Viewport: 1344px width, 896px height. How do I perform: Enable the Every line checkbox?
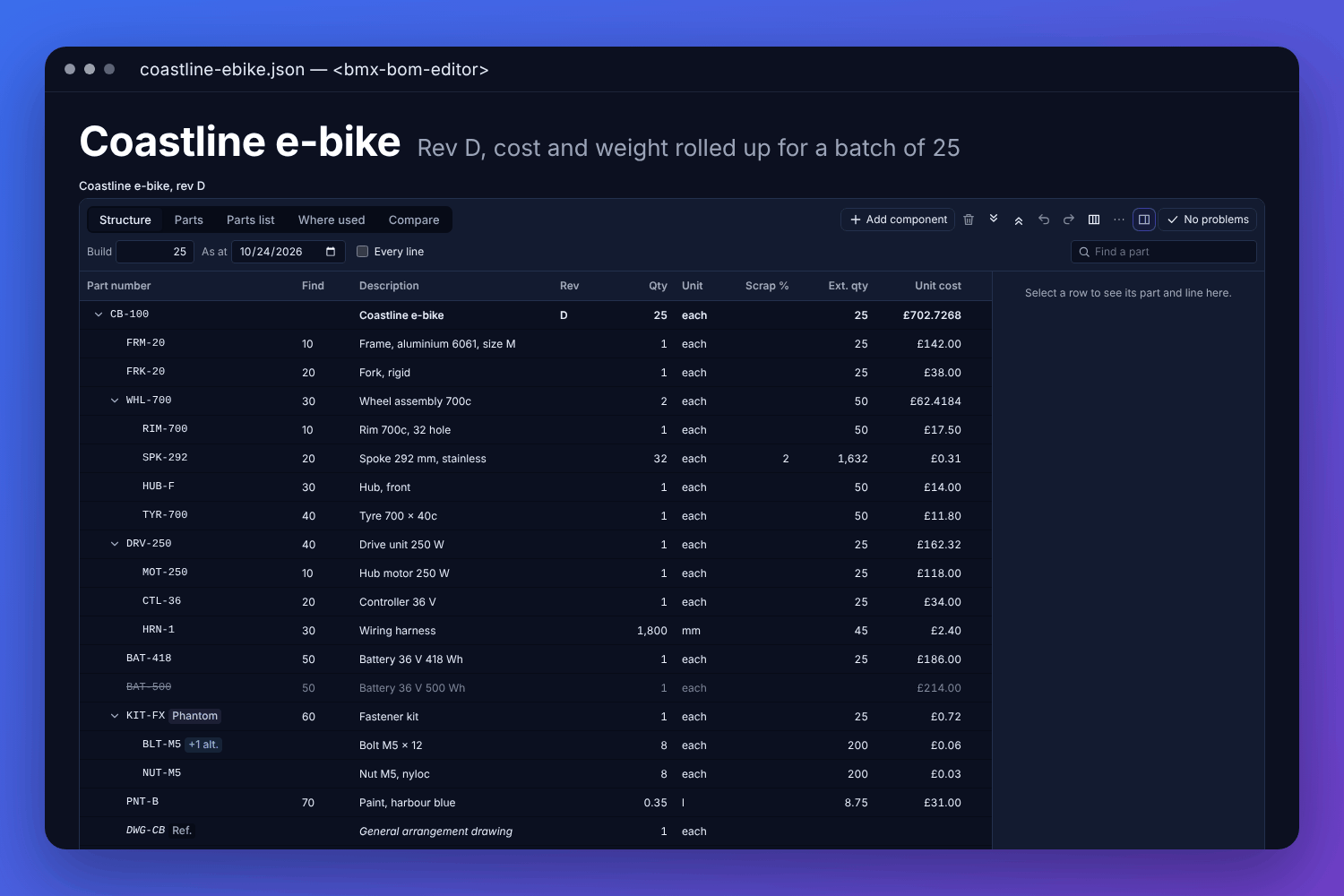(363, 252)
